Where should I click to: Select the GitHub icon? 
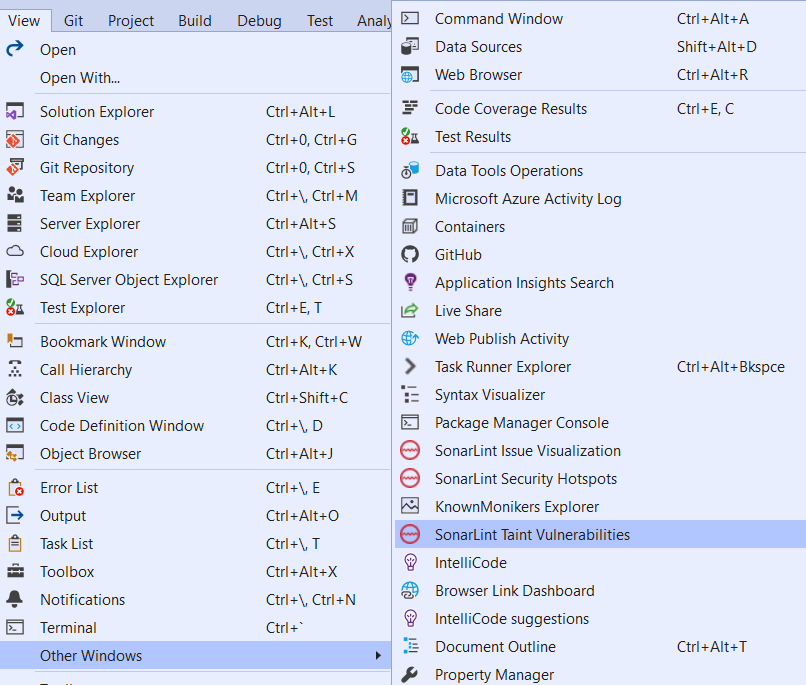pos(410,254)
